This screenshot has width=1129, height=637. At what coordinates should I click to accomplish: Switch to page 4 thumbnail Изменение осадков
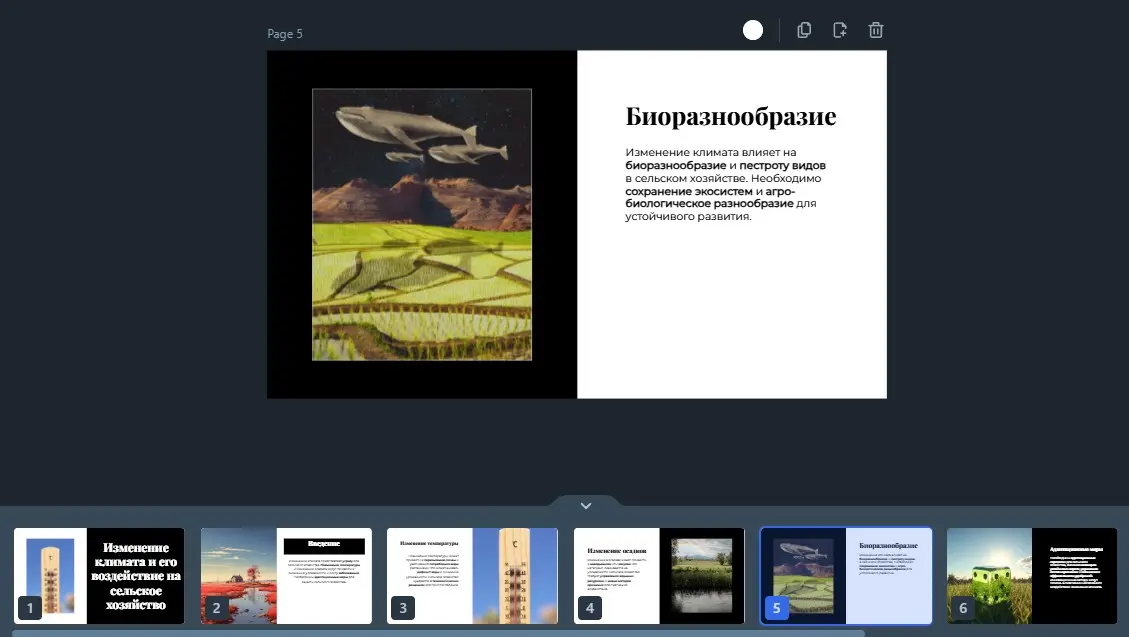(x=659, y=576)
